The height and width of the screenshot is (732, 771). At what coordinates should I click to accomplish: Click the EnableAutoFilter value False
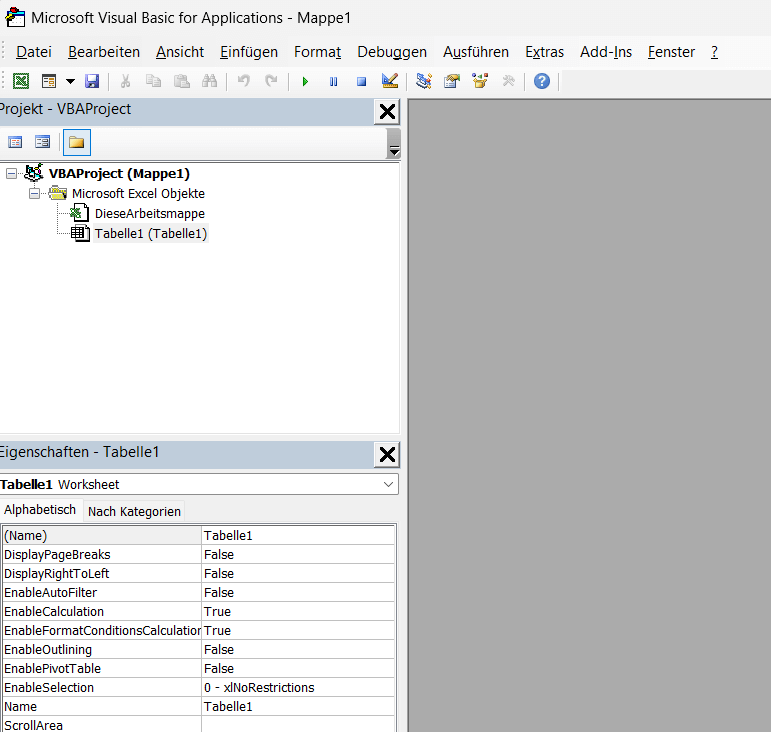pos(298,592)
